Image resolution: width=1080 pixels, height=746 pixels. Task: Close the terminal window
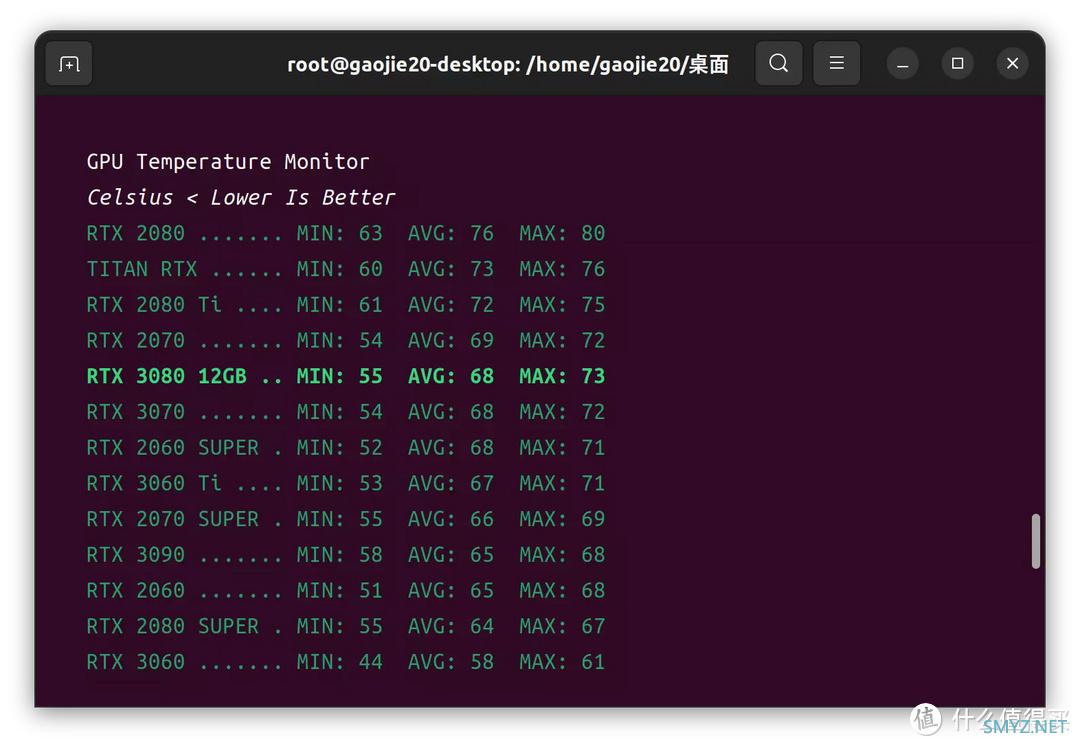click(1012, 64)
